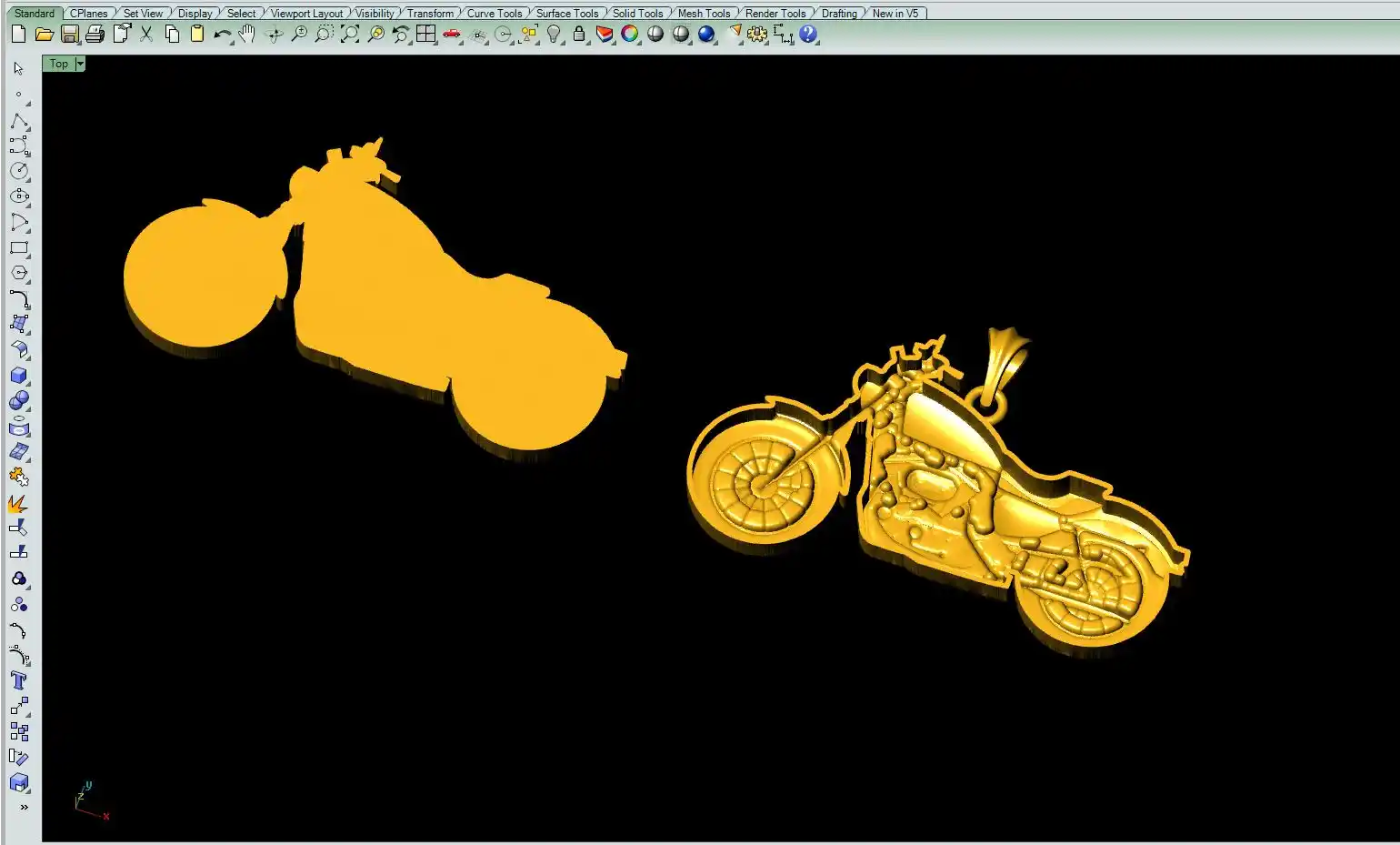Screen dimensions: 1400x845
Task: Select the Pan view hand tool
Action: pyautogui.click(x=247, y=35)
